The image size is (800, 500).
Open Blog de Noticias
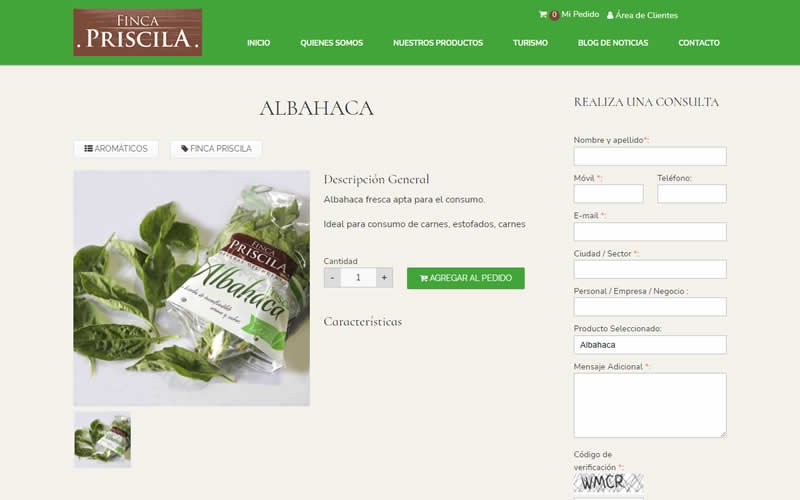coord(613,43)
